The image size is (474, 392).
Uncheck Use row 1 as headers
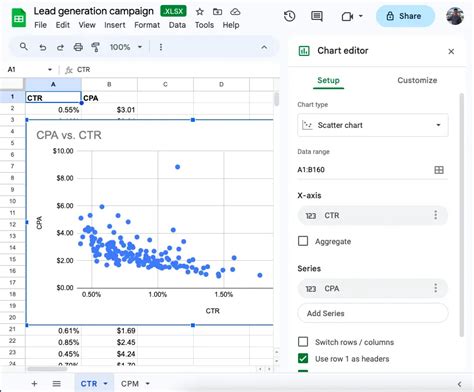point(303,359)
